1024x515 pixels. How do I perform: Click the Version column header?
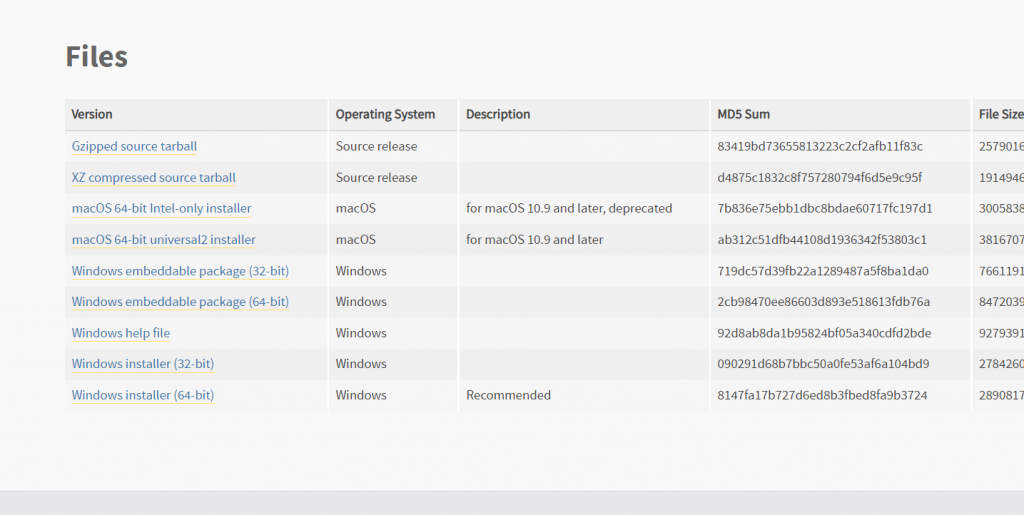[x=92, y=114]
